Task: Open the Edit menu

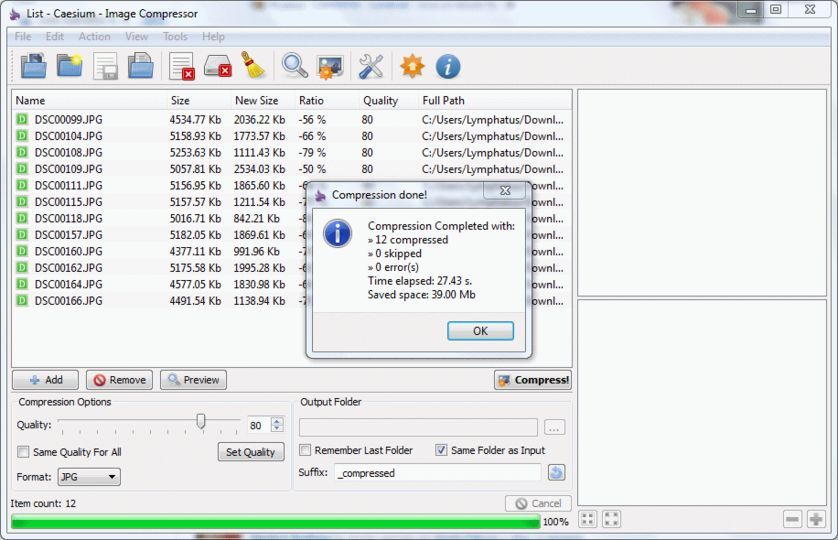Action: (x=55, y=36)
